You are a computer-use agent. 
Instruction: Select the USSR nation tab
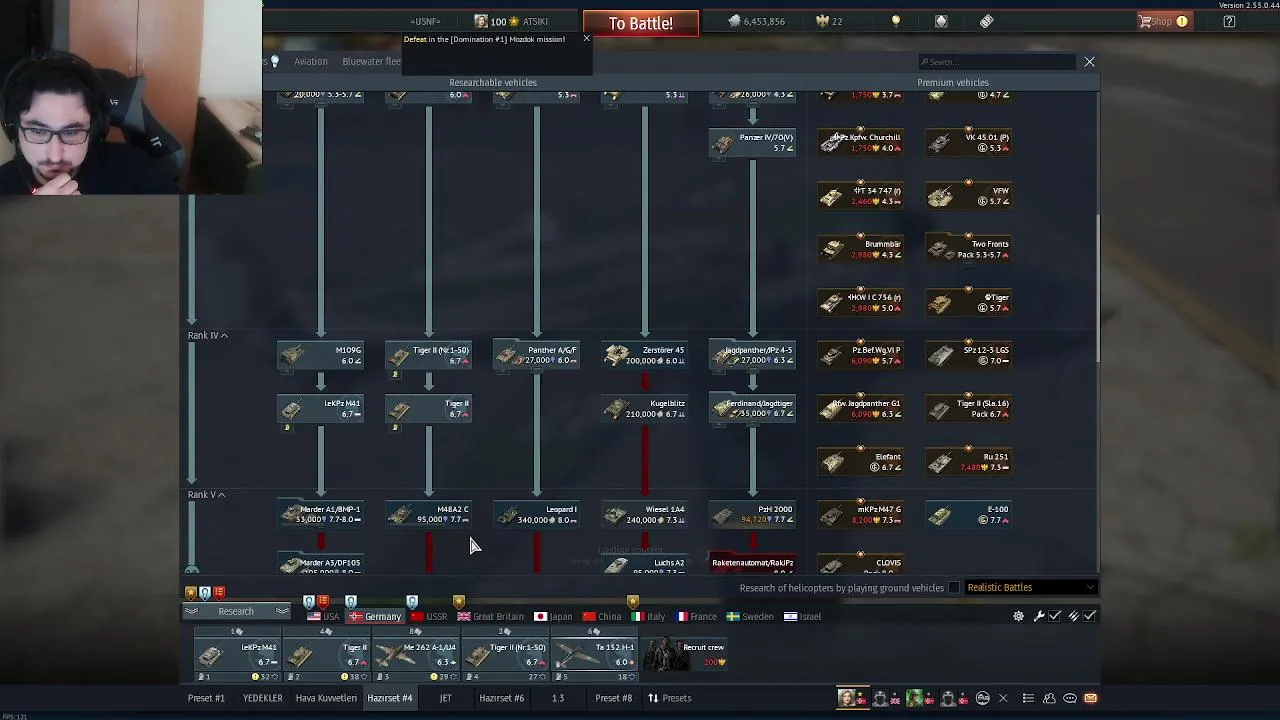pos(429,617)
